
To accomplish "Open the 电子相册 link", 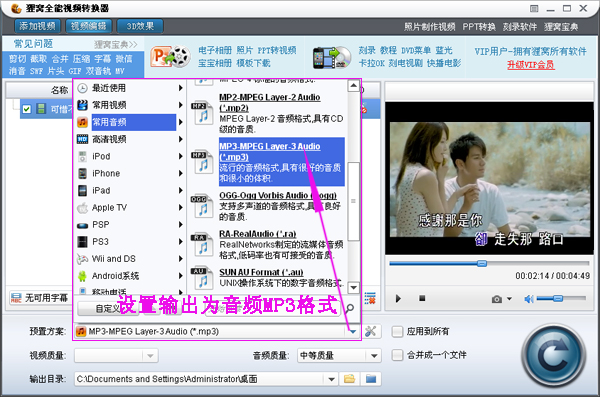I will (215, 50).
